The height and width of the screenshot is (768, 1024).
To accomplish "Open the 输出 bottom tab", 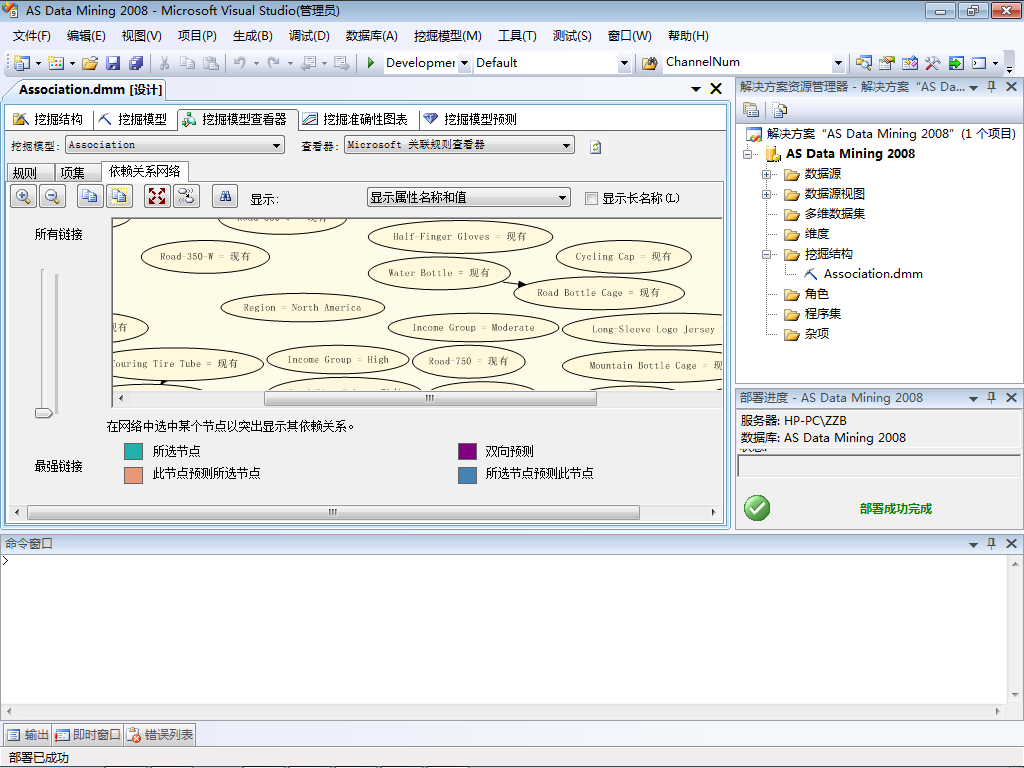I will click(x=27, y=735).
